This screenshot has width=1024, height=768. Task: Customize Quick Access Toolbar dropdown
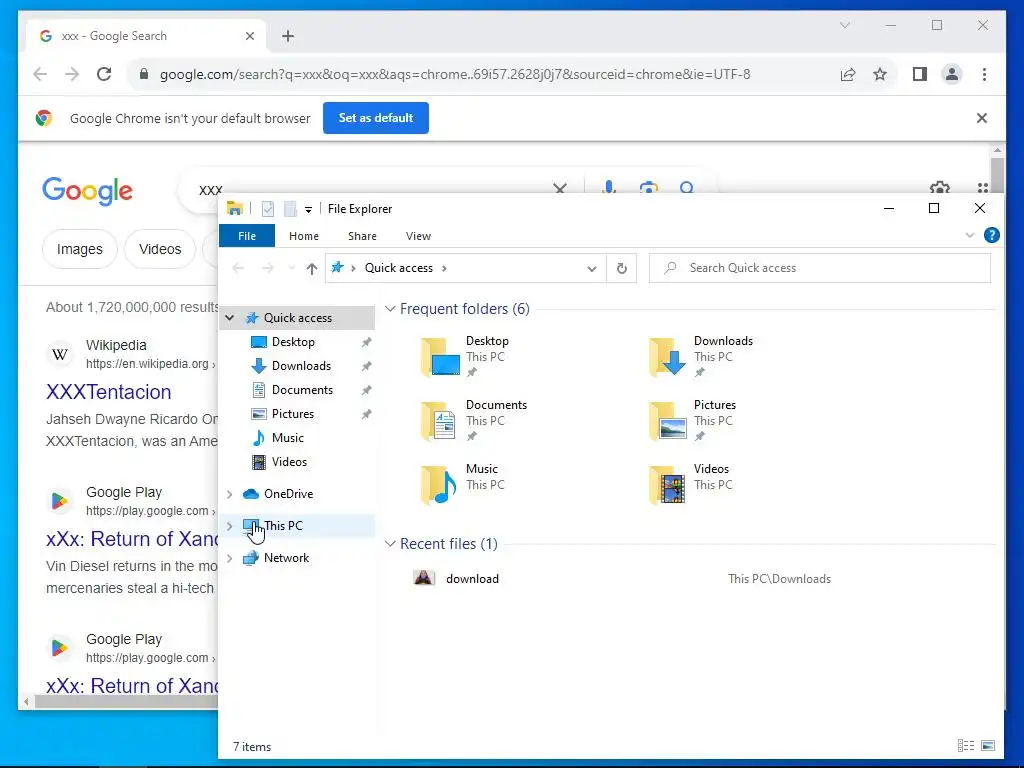(308, 210)
